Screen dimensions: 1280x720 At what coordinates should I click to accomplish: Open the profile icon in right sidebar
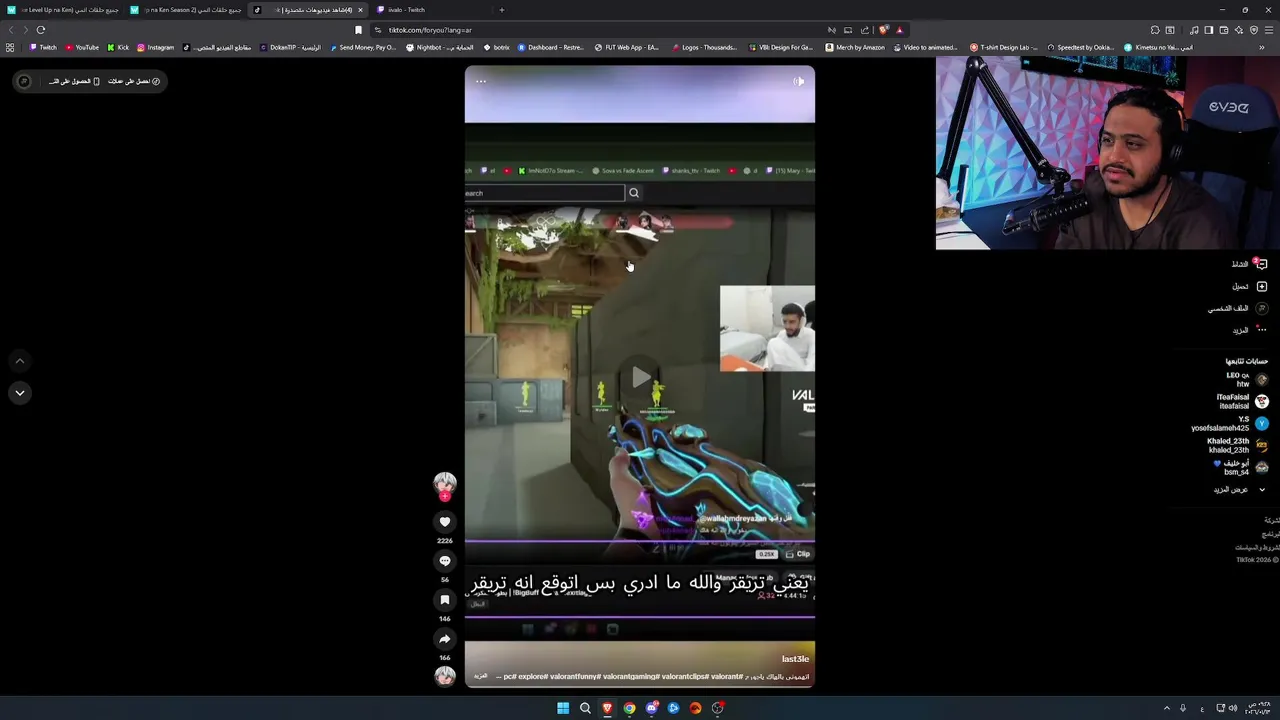(1262, 308)
